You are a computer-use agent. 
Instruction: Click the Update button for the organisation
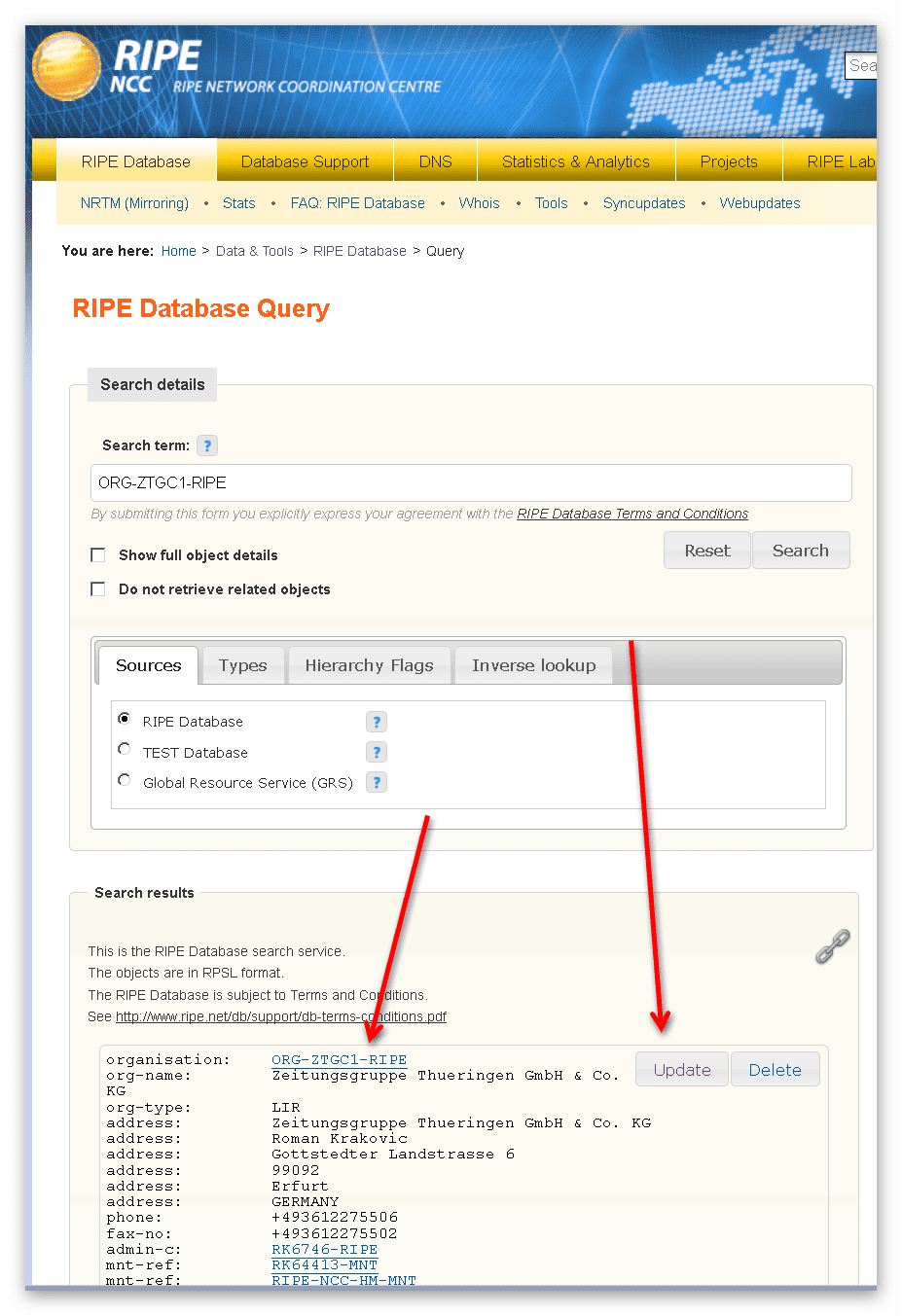682,1070
